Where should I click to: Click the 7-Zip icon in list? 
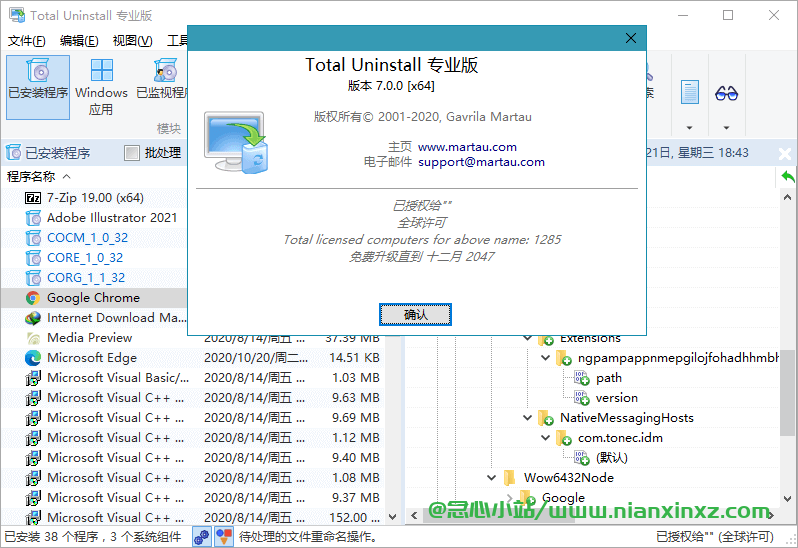(33, 198)
